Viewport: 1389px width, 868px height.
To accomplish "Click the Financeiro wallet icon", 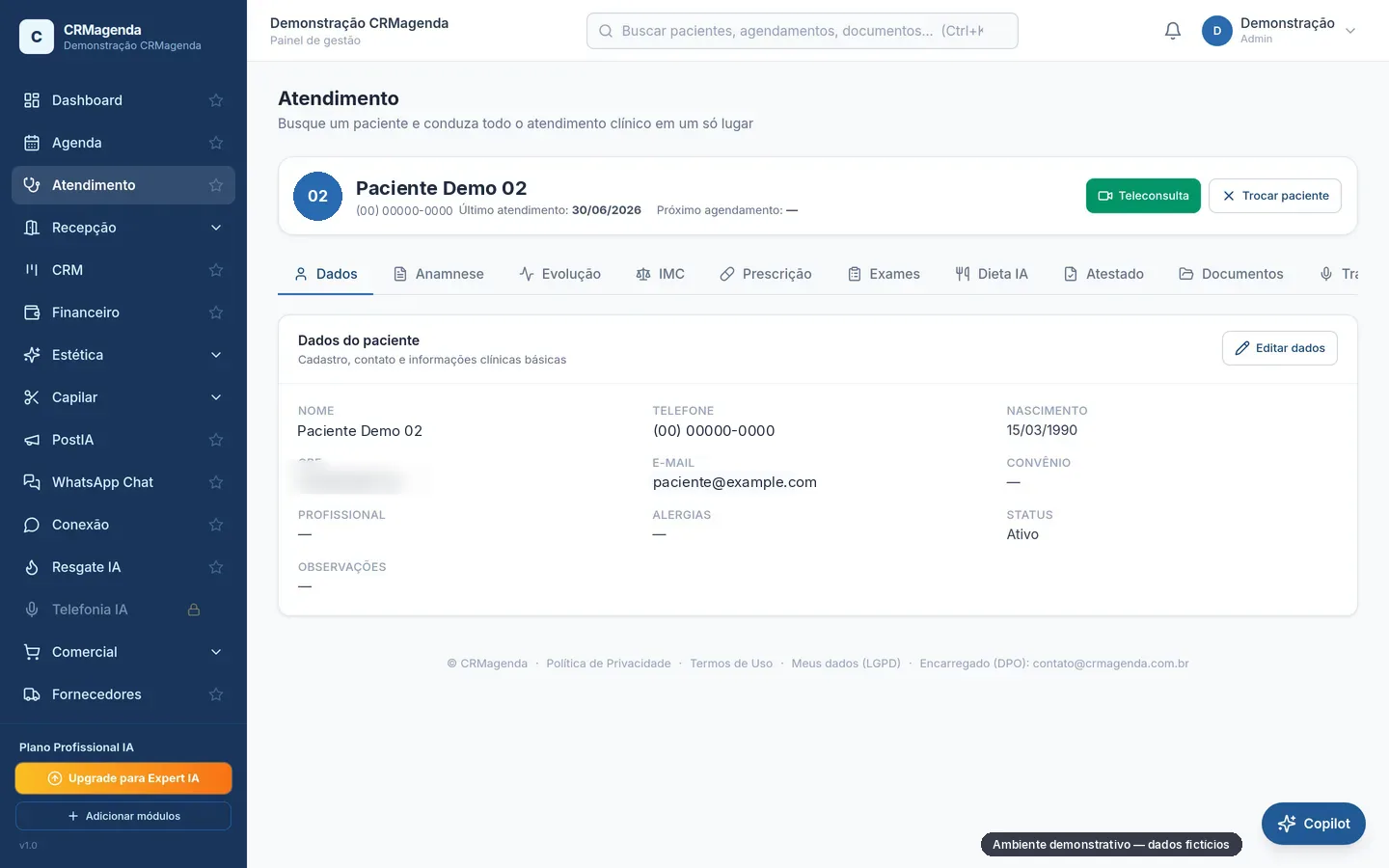I will (x=32, y=312).
